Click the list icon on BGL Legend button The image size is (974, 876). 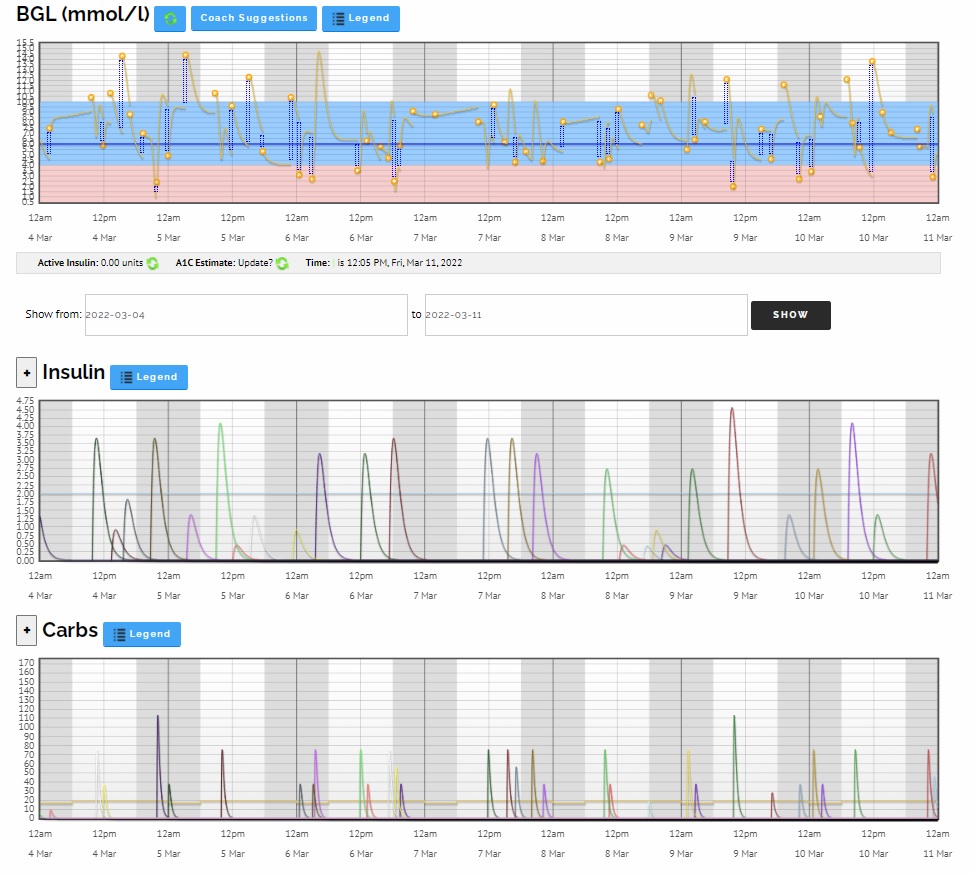pyautogui.click(x=338, y=19)
